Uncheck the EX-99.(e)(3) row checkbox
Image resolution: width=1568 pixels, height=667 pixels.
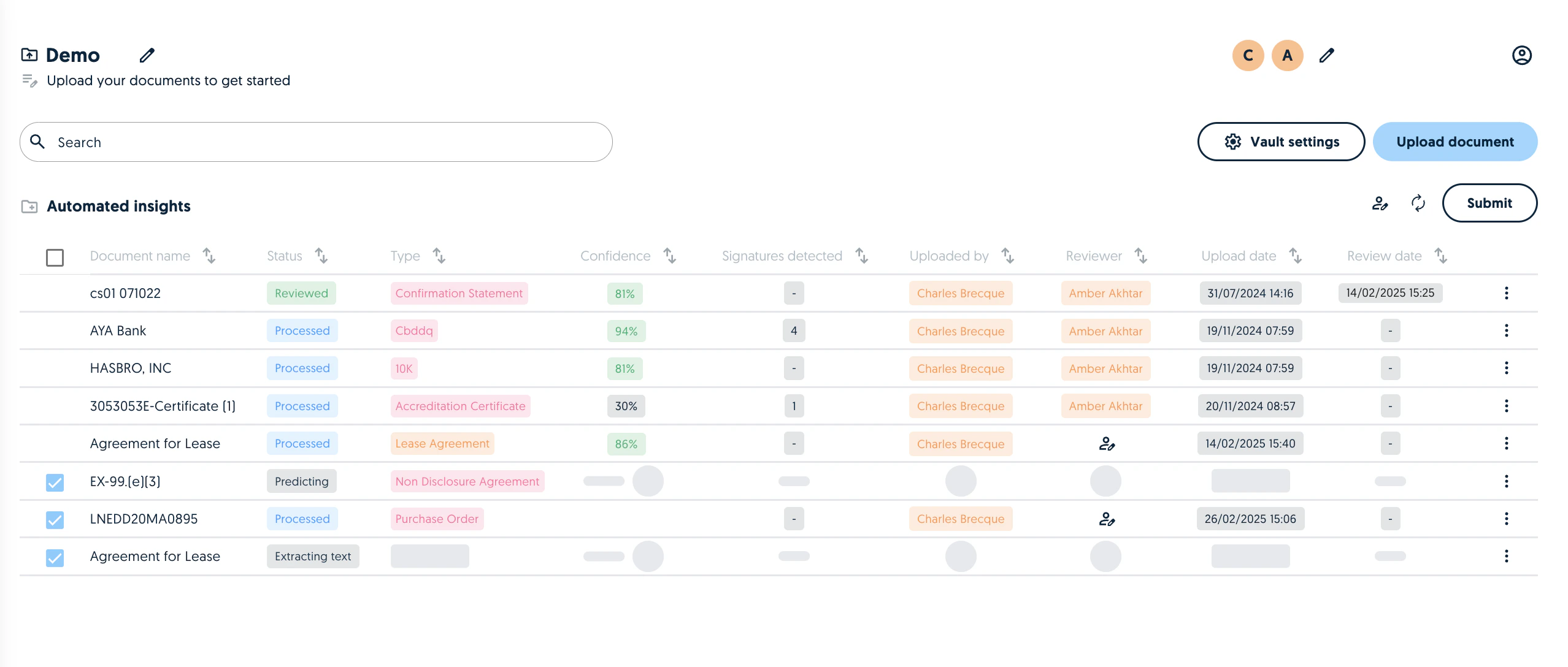click(55, 482)
